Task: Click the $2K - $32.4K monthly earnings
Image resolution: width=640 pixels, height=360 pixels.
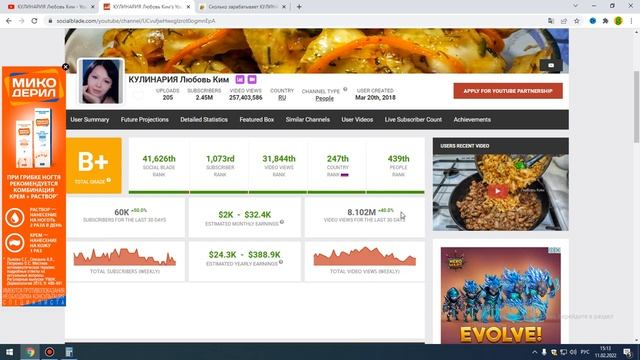Action: [x=244, y=214]
